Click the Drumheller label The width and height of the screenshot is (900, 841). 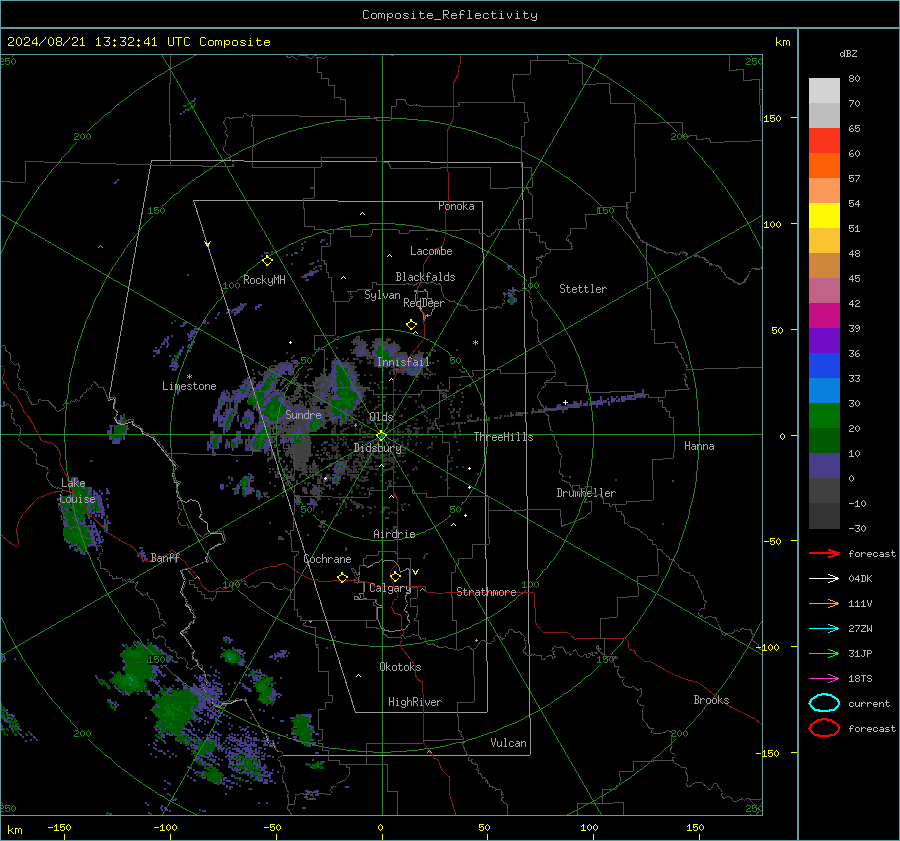(x=586, y=493)
